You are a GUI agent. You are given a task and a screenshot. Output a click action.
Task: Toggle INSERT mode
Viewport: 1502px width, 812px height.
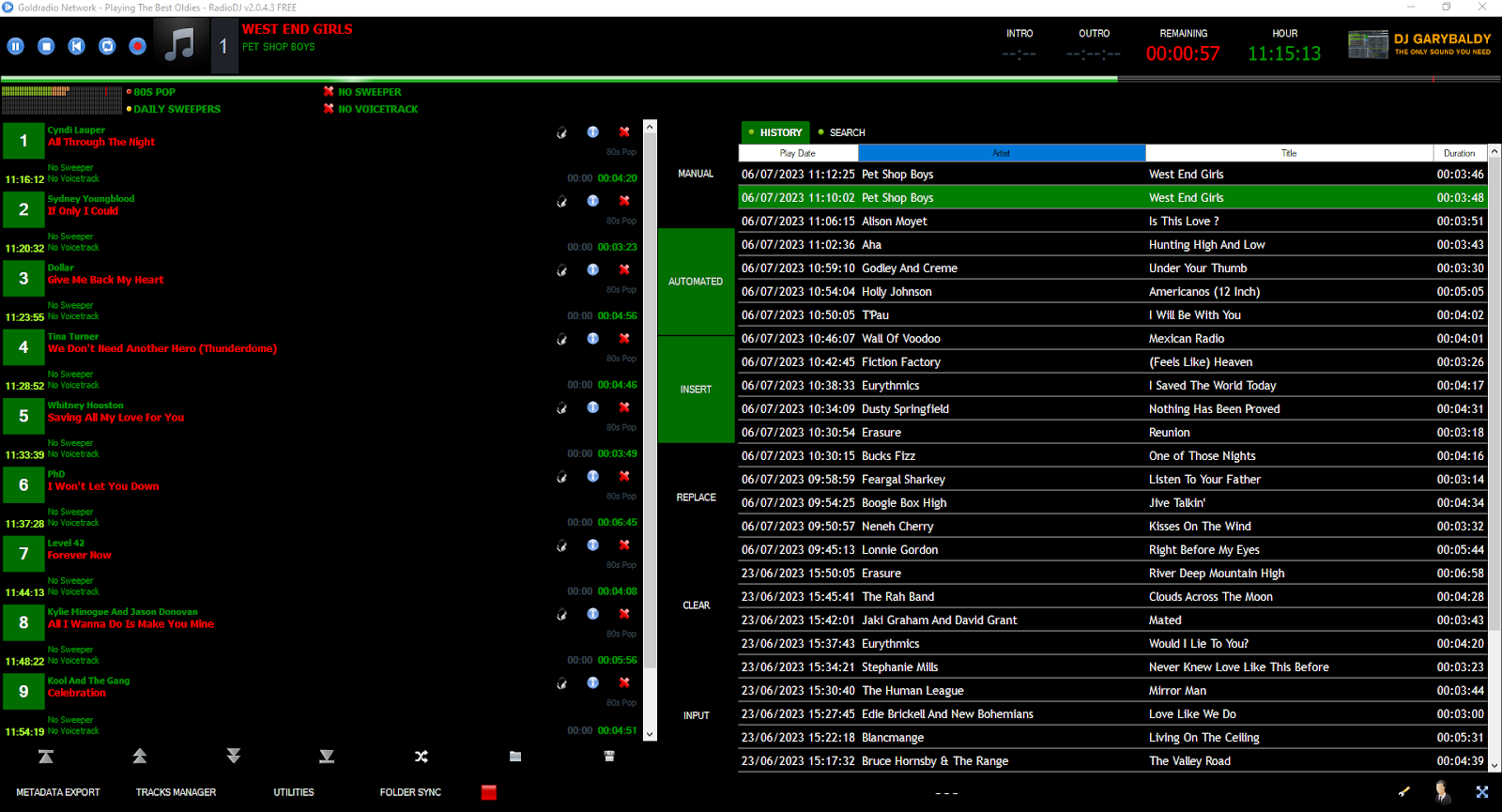pos(696,390)
